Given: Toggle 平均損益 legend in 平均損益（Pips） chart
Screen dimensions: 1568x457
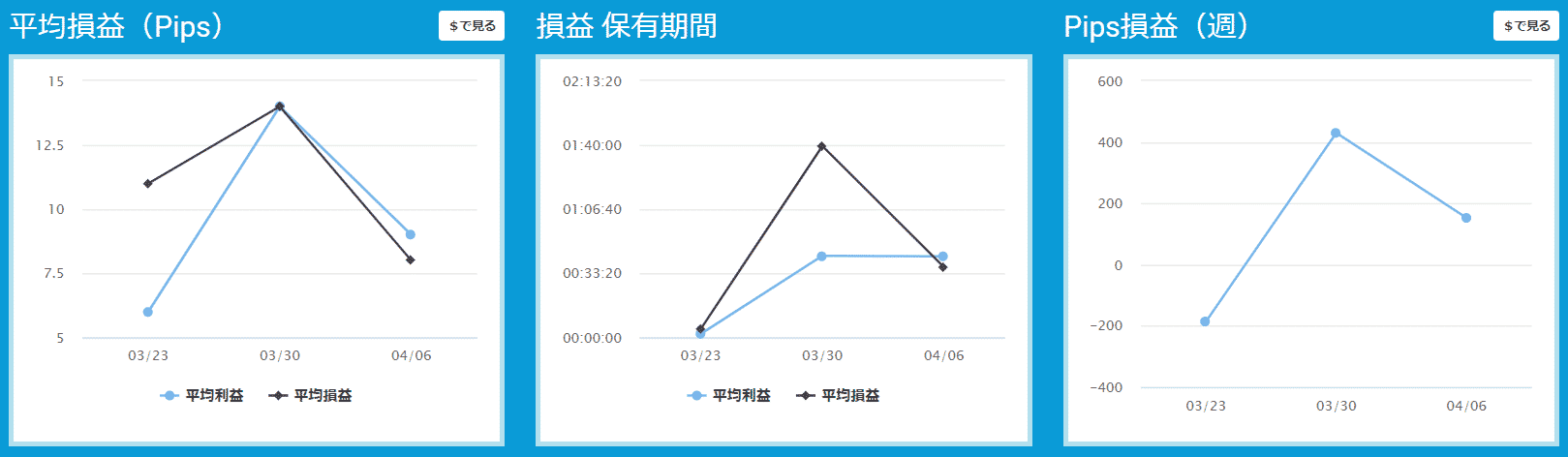Looking at the screenshot, I should click(x=311, y=395).
